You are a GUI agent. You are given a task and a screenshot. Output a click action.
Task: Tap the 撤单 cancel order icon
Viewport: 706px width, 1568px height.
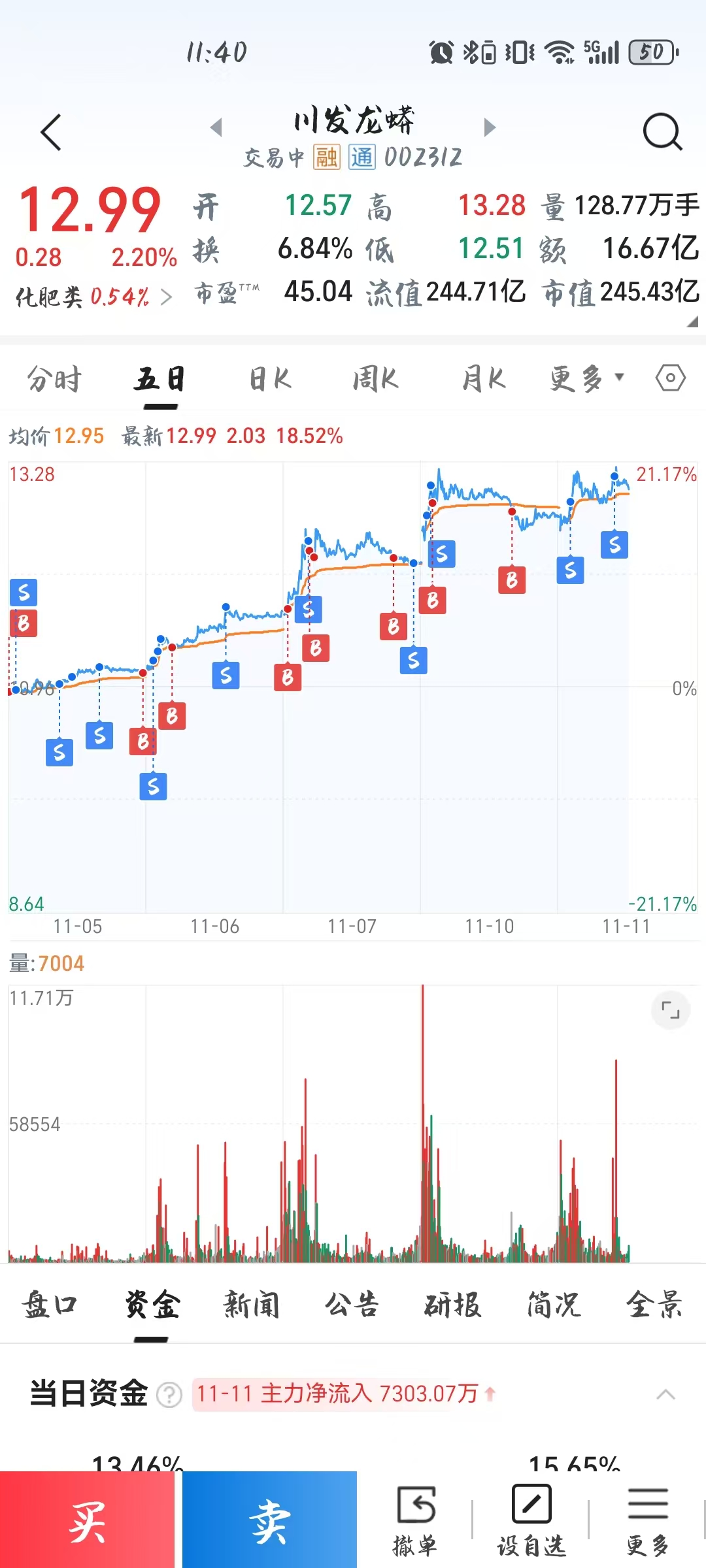click(416, 1518)
